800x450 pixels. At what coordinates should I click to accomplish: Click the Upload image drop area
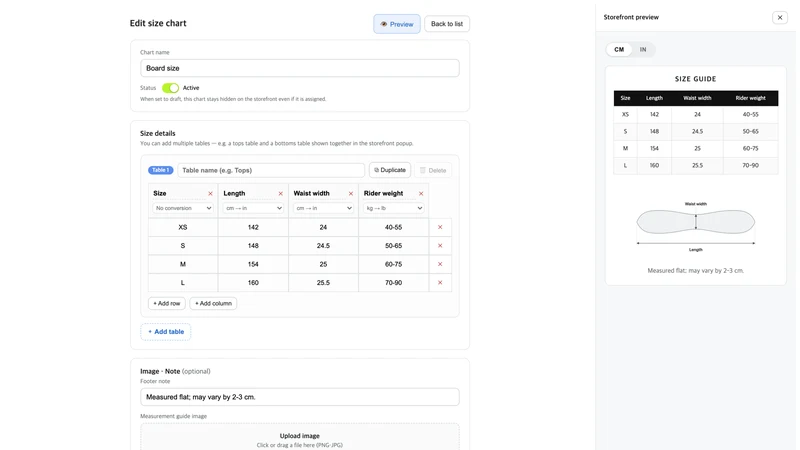point(300,438)
